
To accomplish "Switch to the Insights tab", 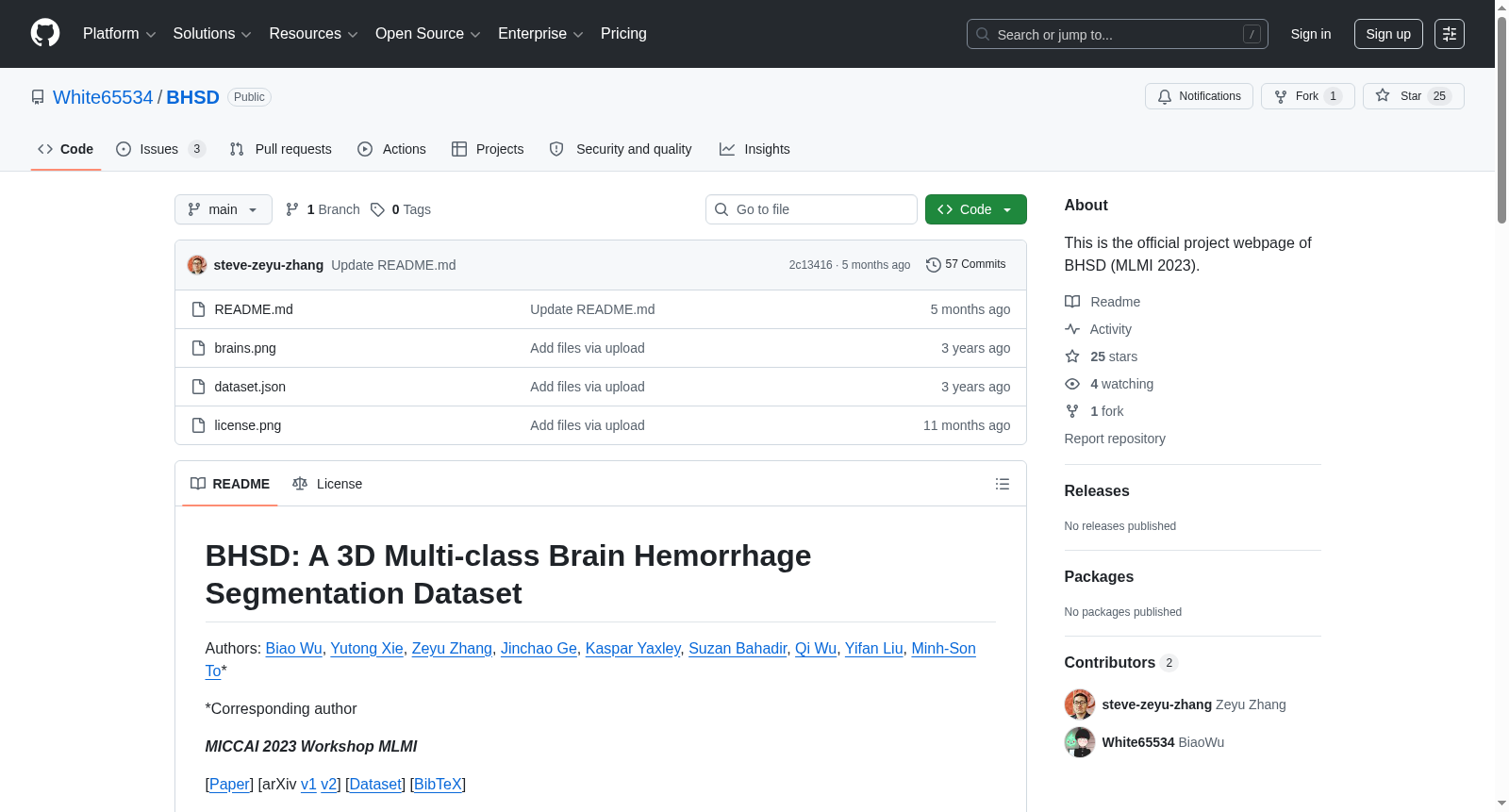I will [x=754, y=149].
